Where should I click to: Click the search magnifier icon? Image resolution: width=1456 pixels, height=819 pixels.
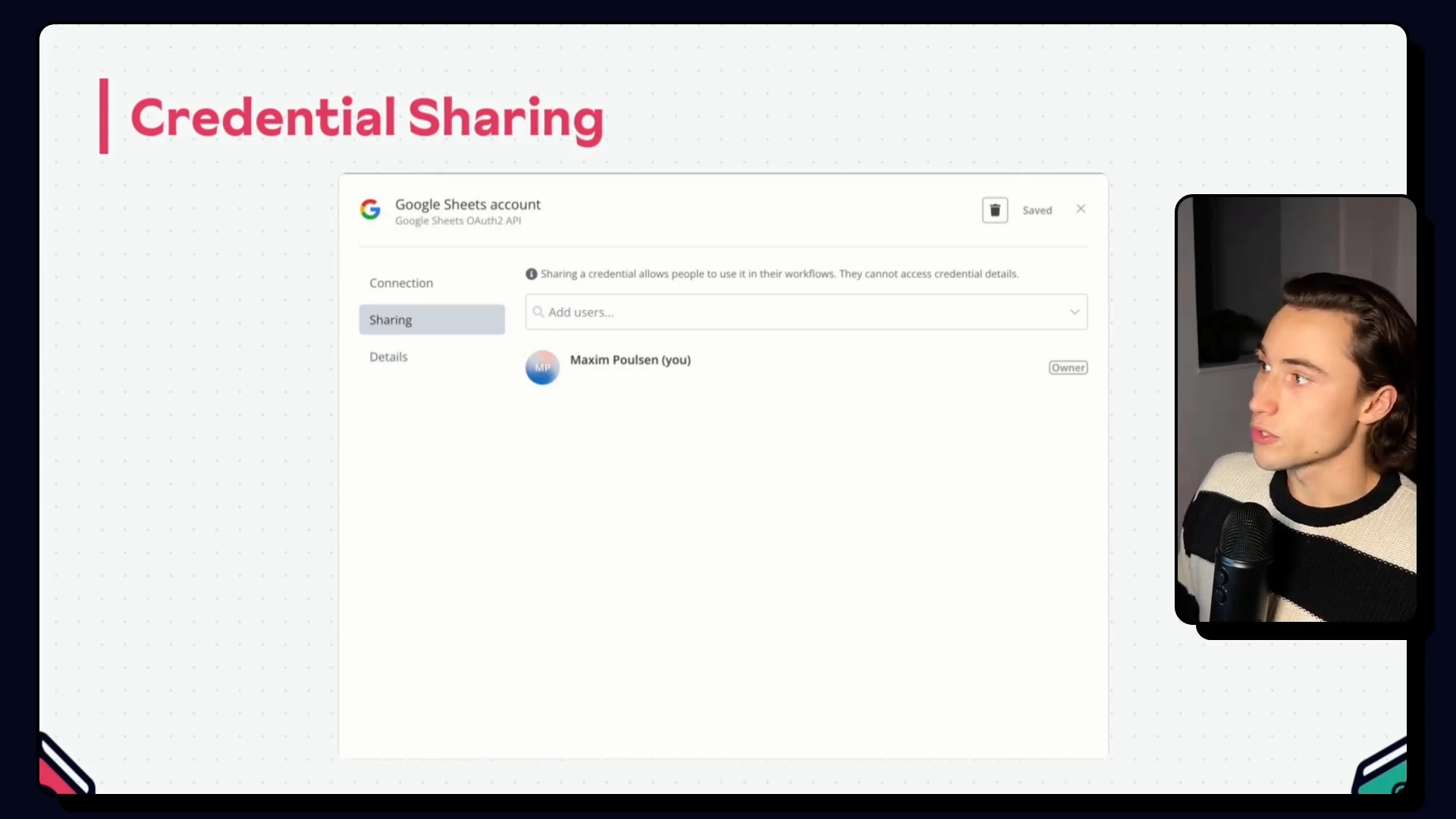538,312
